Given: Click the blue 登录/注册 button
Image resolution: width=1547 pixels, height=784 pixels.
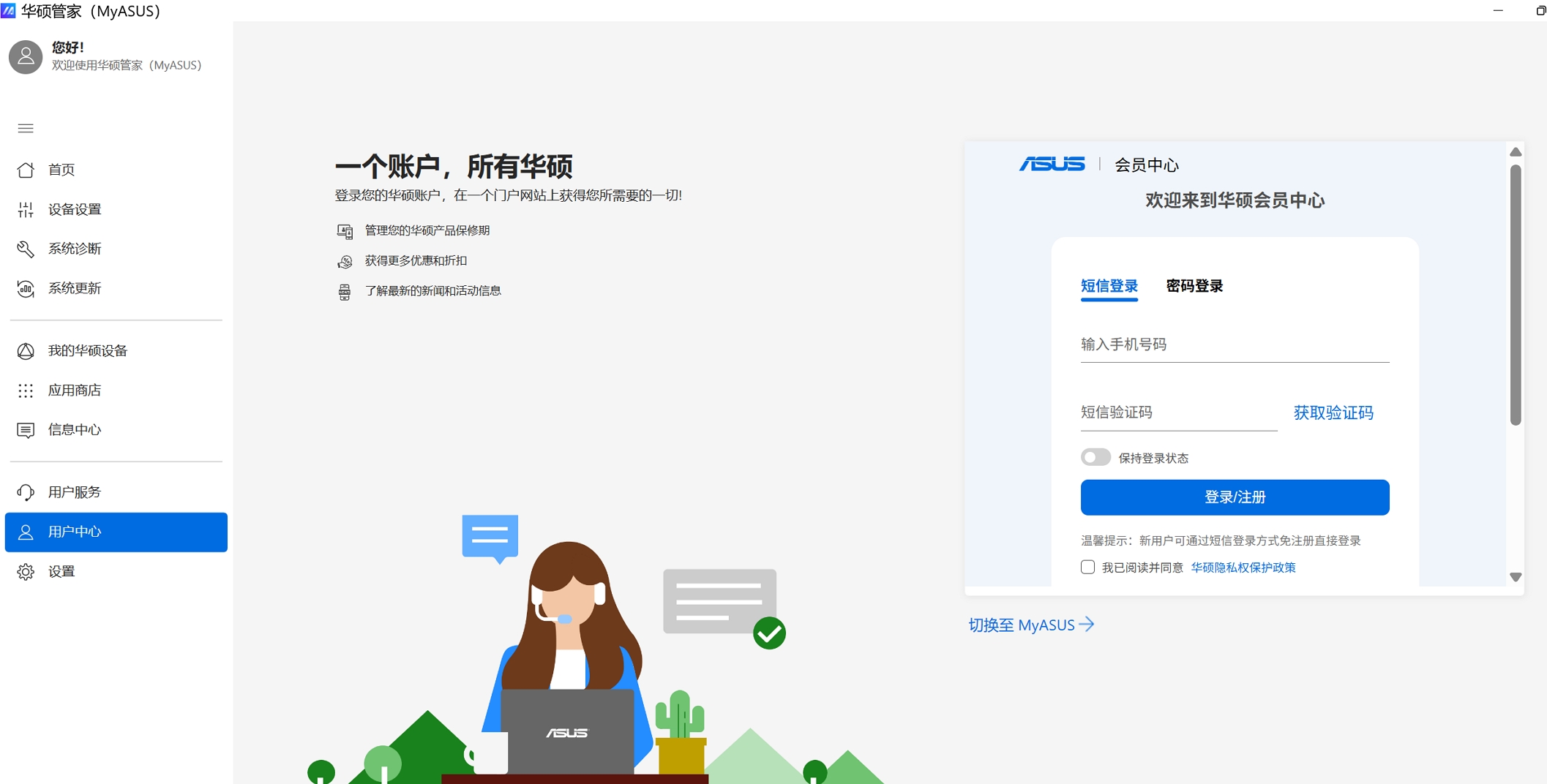Looking at the screenshot, I should tap(1235, 497).
